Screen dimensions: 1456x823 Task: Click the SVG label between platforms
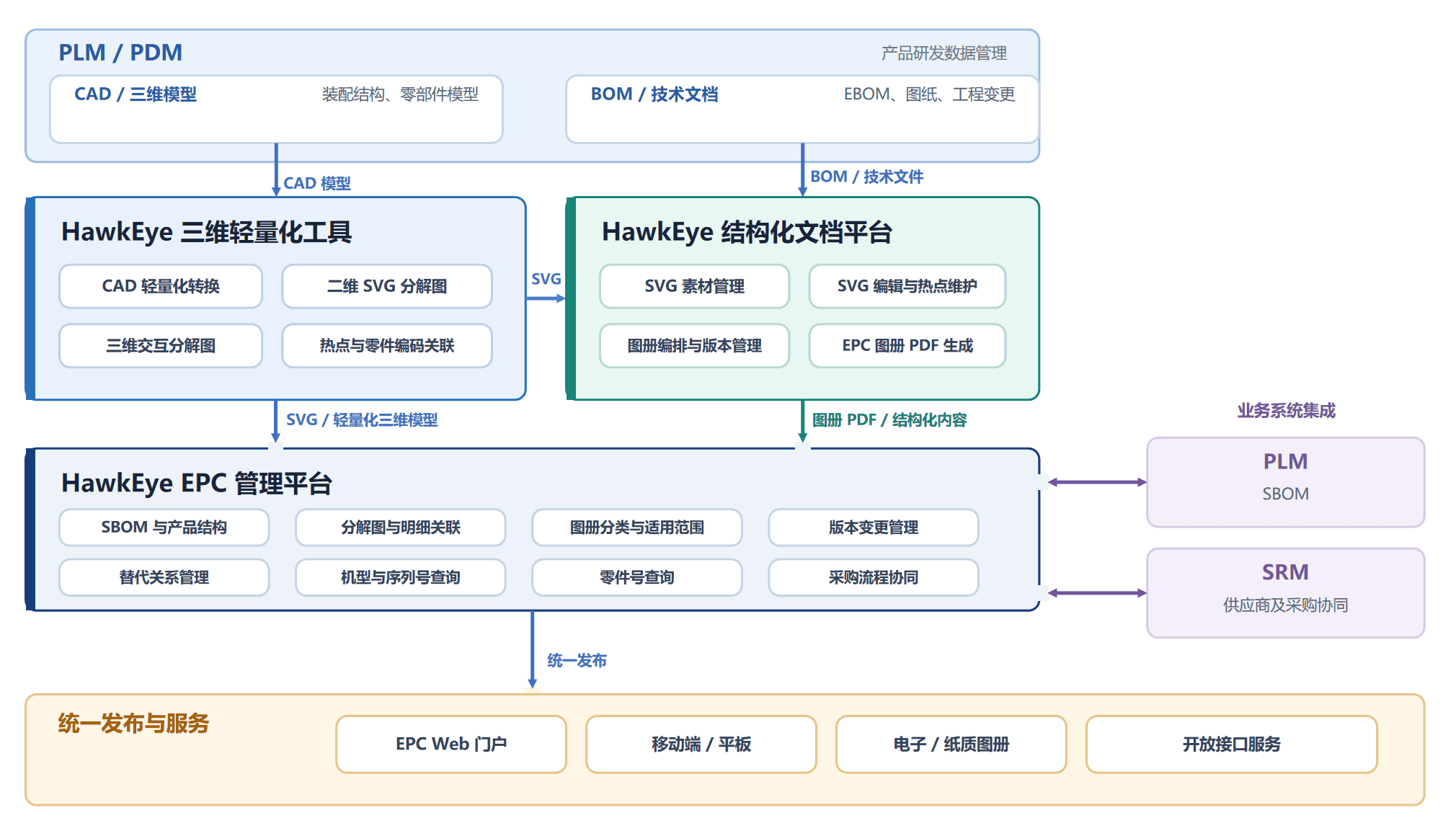546,279
